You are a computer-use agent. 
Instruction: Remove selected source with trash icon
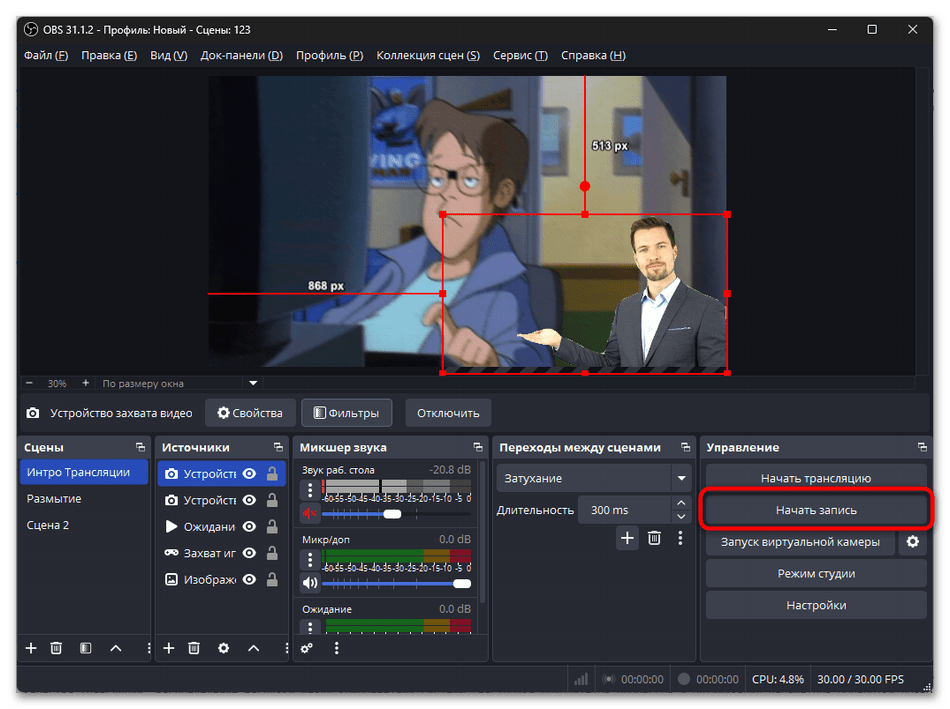pos(194,648)
